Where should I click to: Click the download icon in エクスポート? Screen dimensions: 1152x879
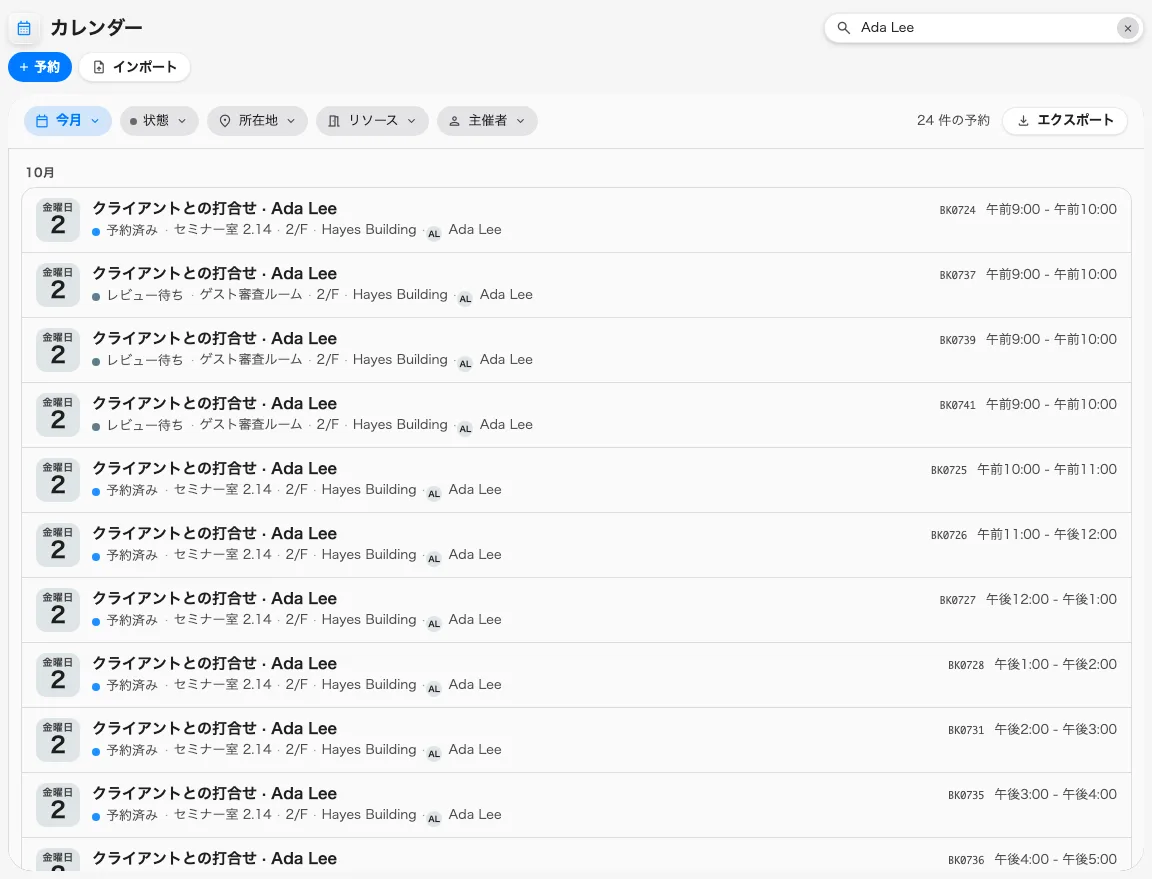pyautogui.click(x=1023, y=121)
